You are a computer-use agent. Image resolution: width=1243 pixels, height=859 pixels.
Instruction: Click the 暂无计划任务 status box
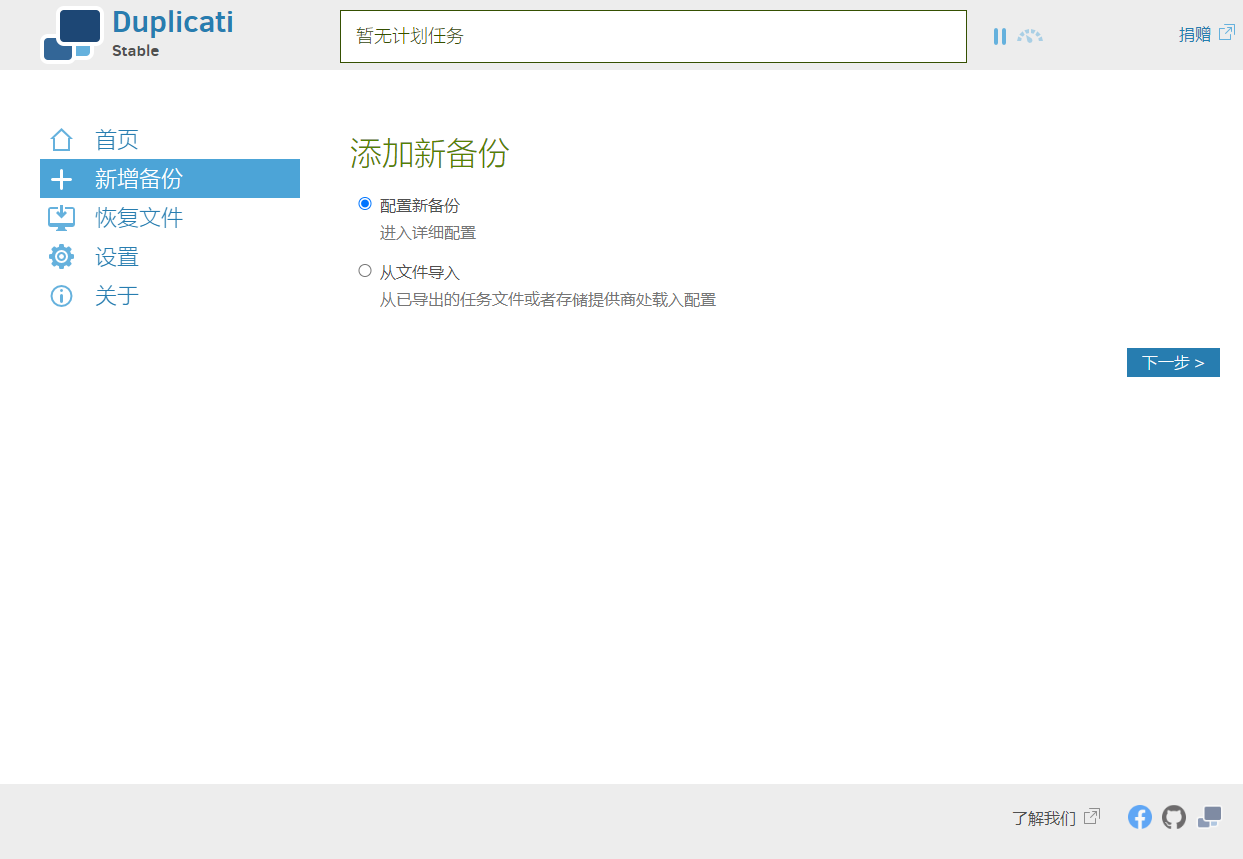click(653, 36)
